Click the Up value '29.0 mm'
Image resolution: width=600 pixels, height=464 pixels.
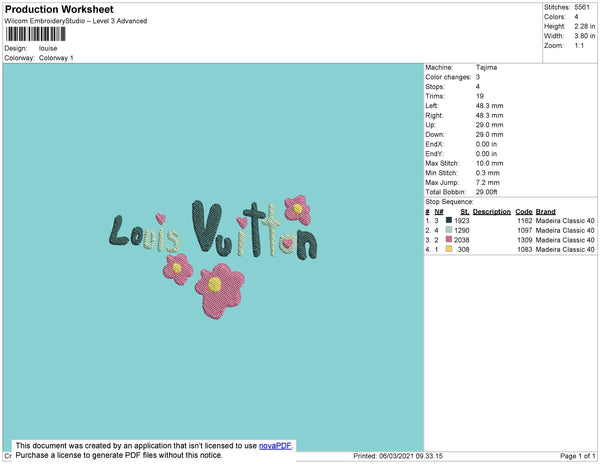point(489,125)
